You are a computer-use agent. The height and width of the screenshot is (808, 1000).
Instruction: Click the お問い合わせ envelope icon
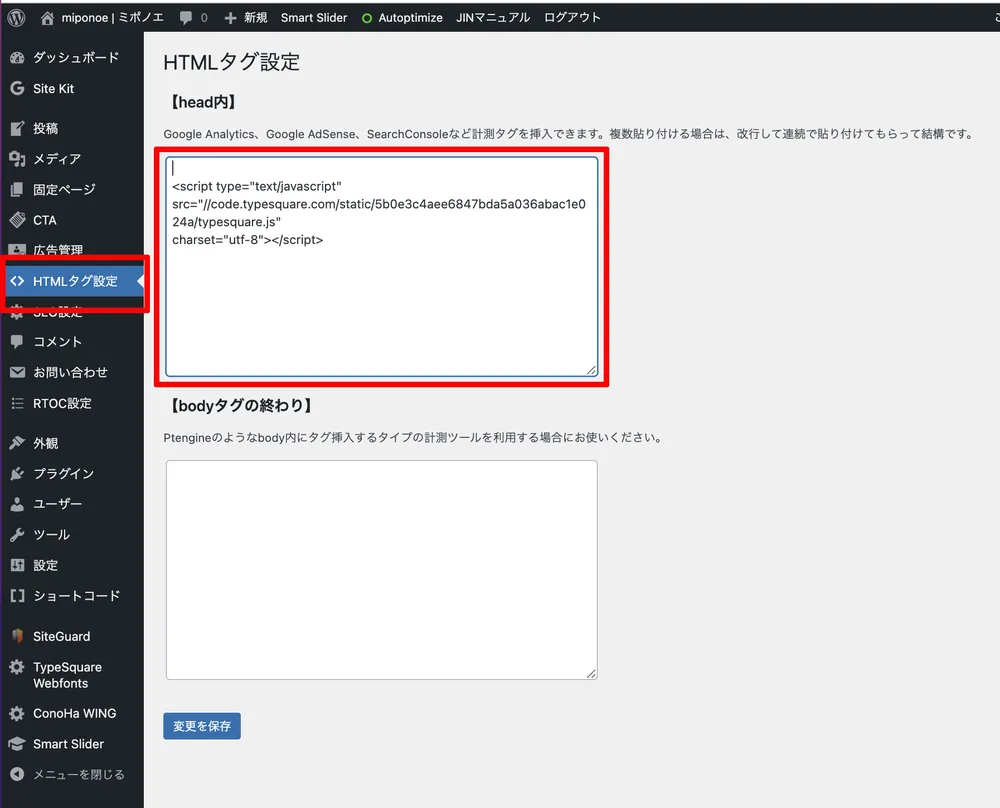point(17,372)
